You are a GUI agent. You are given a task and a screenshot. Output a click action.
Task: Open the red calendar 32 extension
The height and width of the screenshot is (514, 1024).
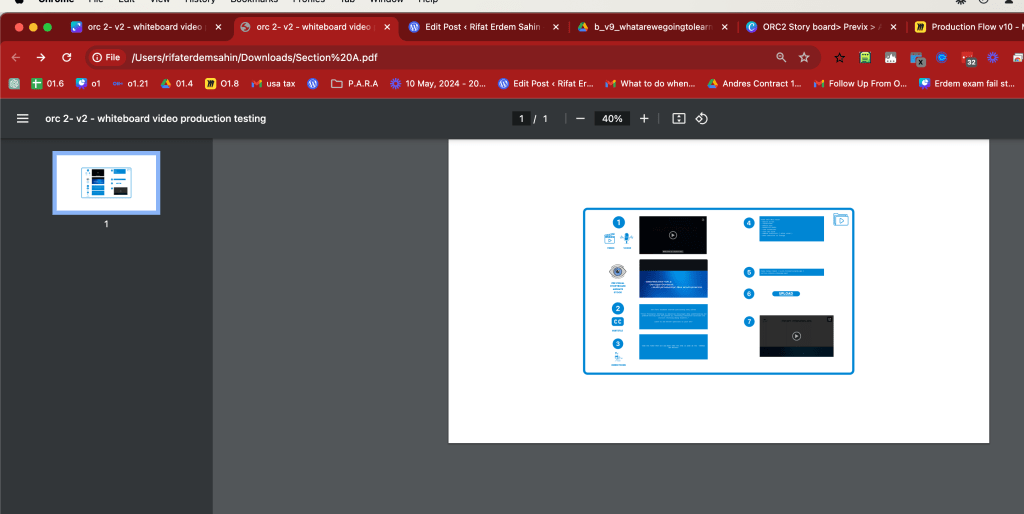click(x=968, y=58)
